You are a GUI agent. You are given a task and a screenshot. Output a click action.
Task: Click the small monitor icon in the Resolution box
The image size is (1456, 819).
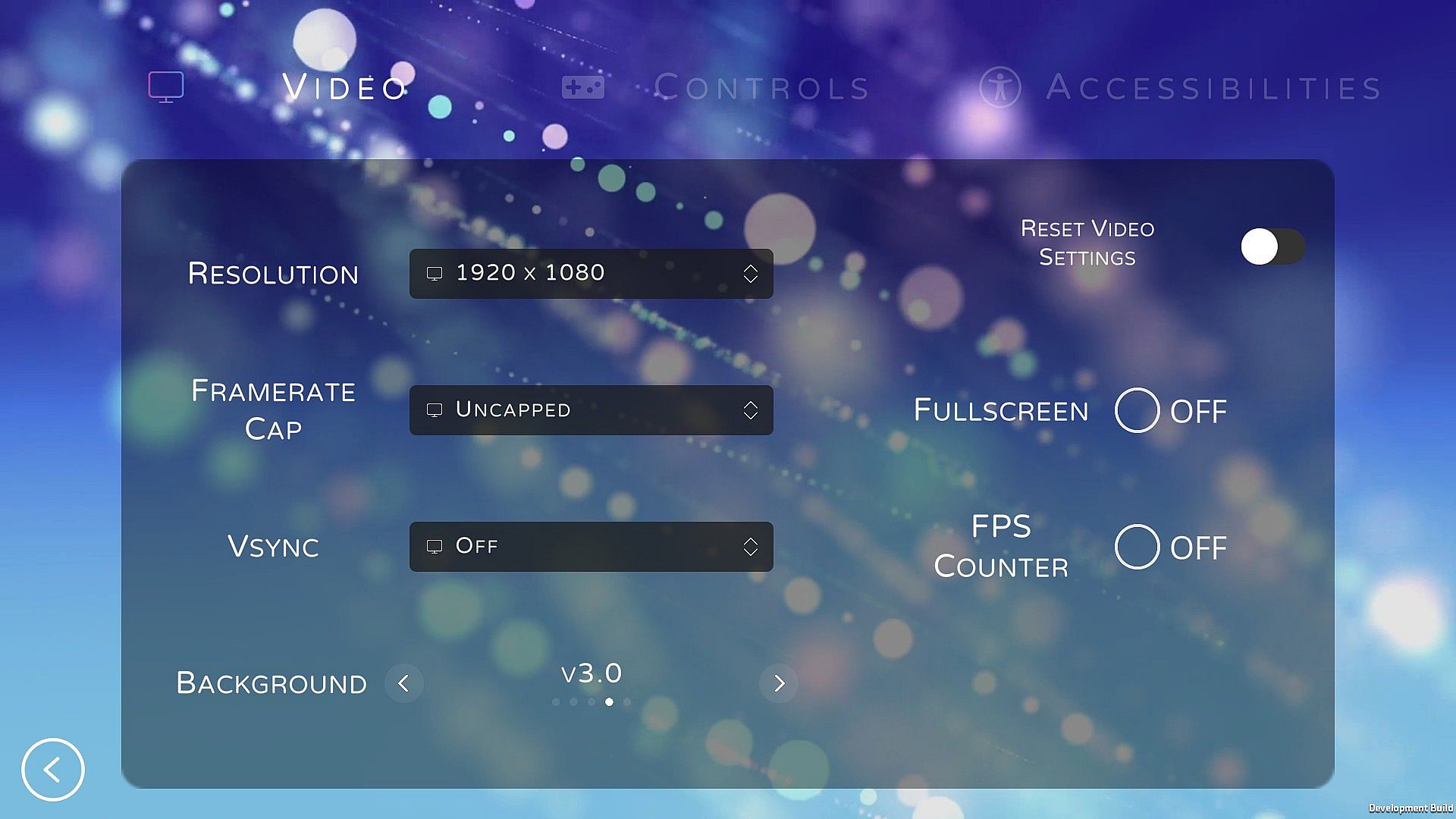435,273
